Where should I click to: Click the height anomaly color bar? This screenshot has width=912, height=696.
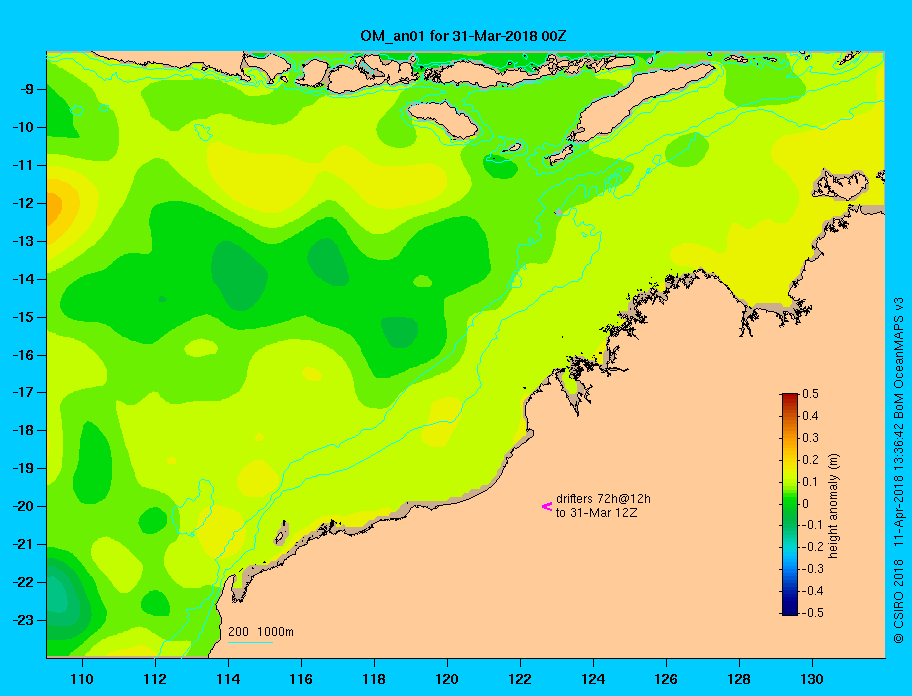(790, 504)
